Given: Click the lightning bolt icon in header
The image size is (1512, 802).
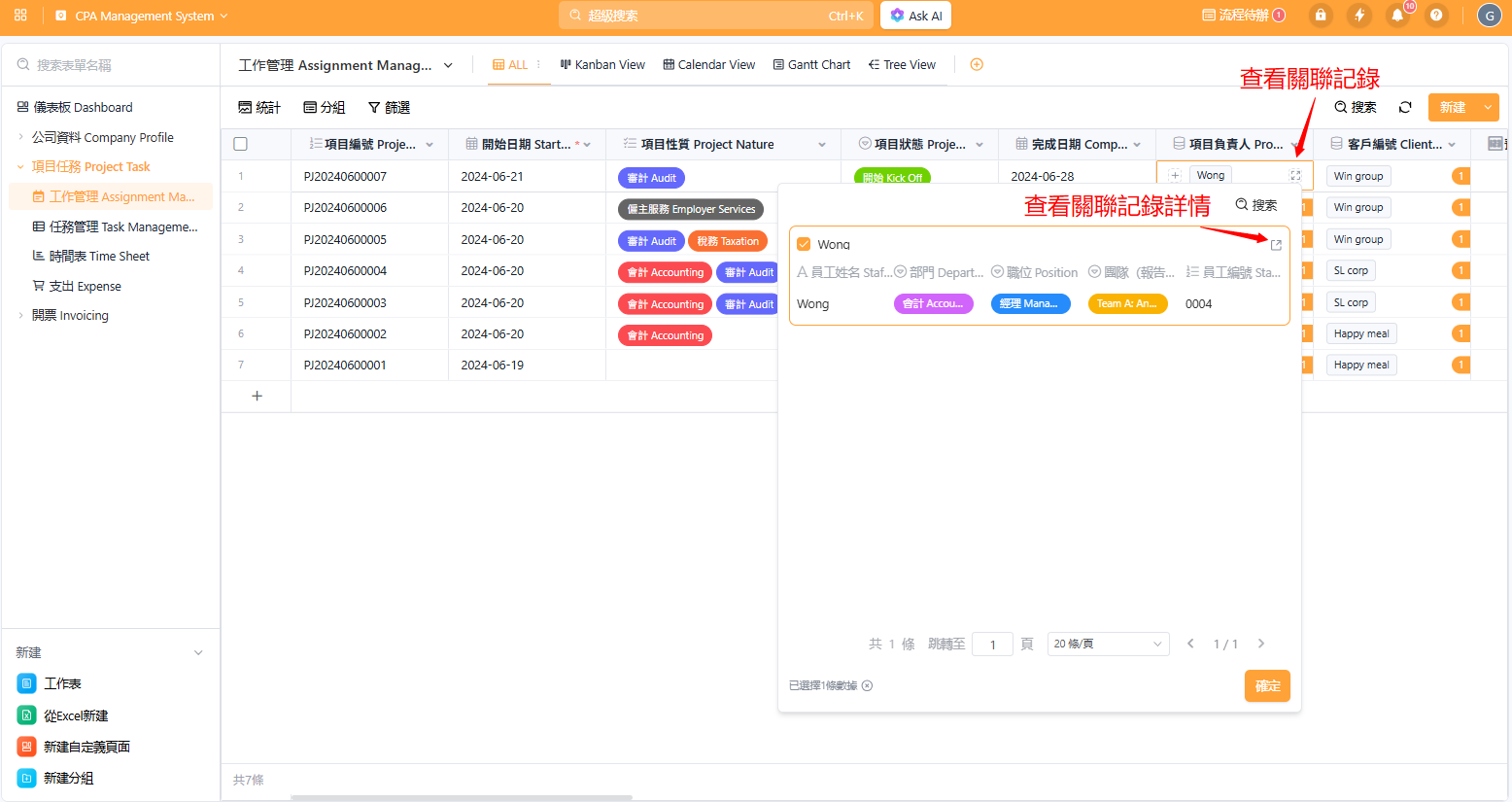Looking at the screenshot, I should (x=1358, y=16).
